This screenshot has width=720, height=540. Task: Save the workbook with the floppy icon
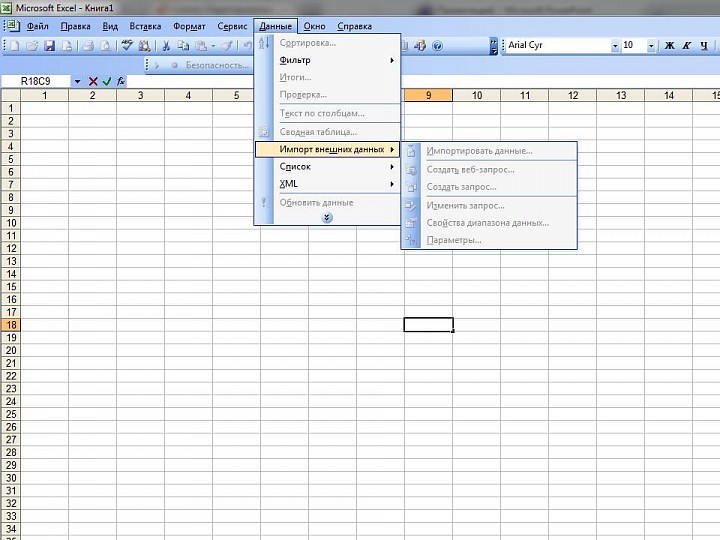pyautogui.click(x=49, y=45)
